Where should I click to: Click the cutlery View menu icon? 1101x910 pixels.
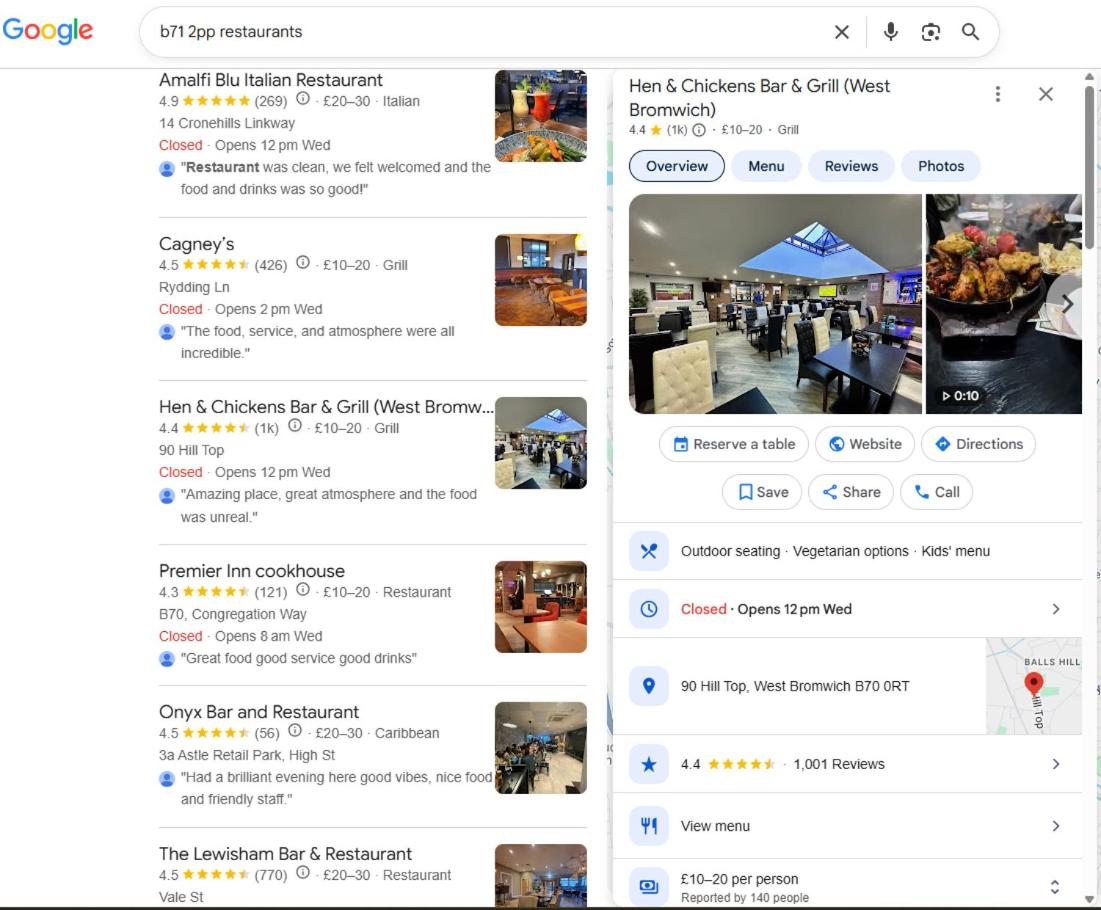point(649,826)
